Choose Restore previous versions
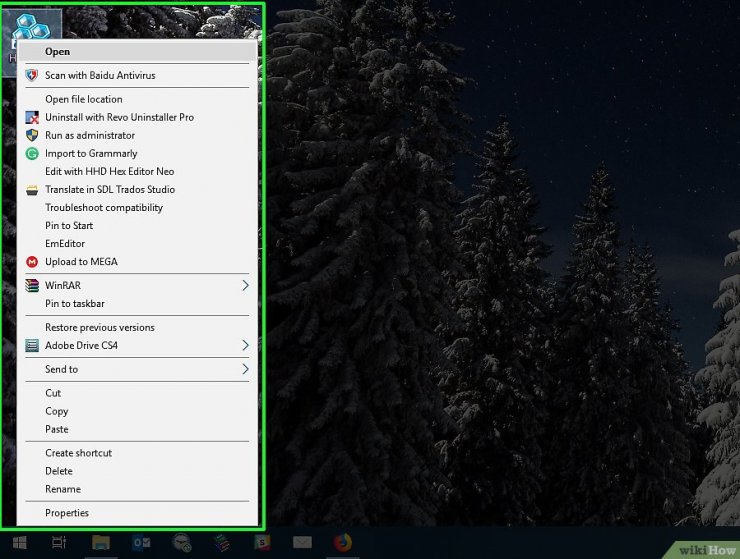The height and width of the screenshot is (559, 740). pyautogui.click(x=137, y=327)
